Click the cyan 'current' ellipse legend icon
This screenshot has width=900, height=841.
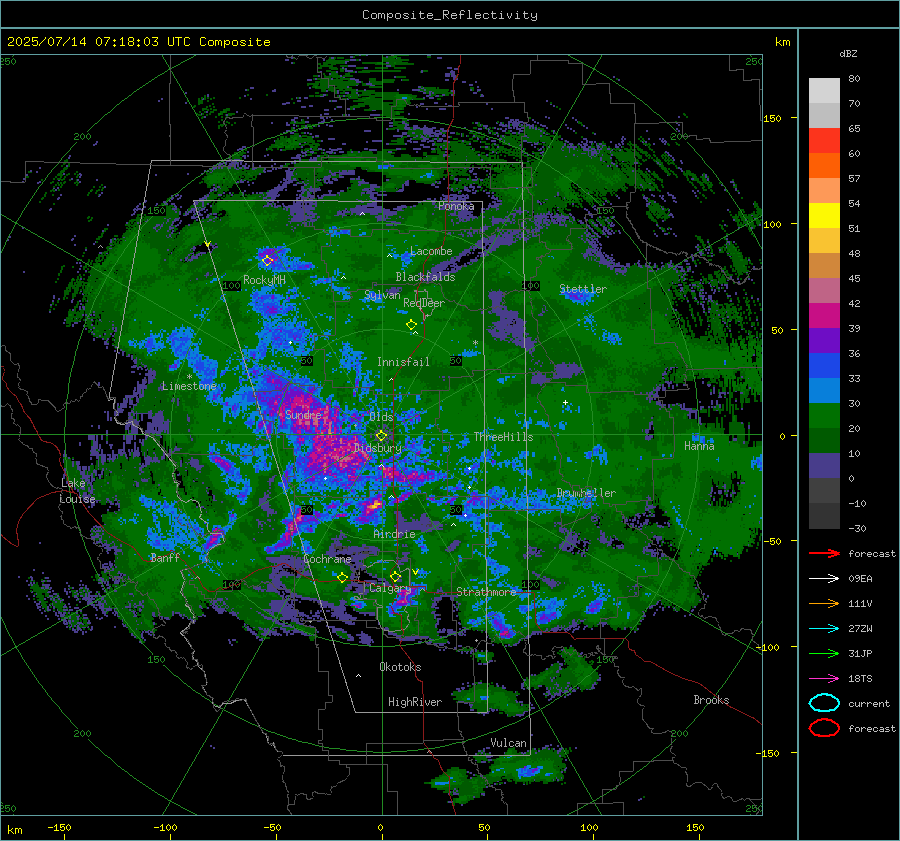824,703
